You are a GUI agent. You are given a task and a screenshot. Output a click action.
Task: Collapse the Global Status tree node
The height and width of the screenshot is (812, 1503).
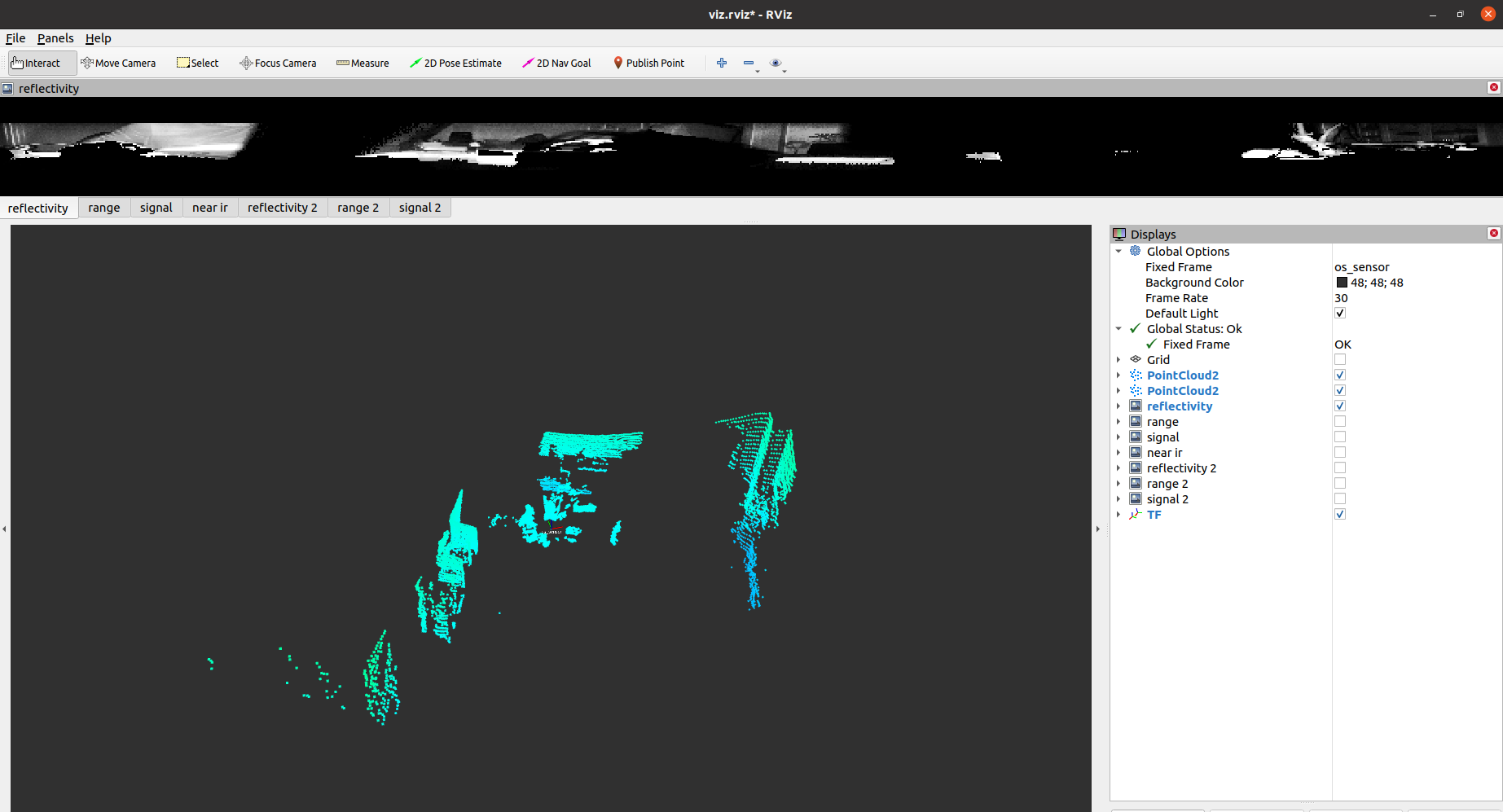[1118, 328]
